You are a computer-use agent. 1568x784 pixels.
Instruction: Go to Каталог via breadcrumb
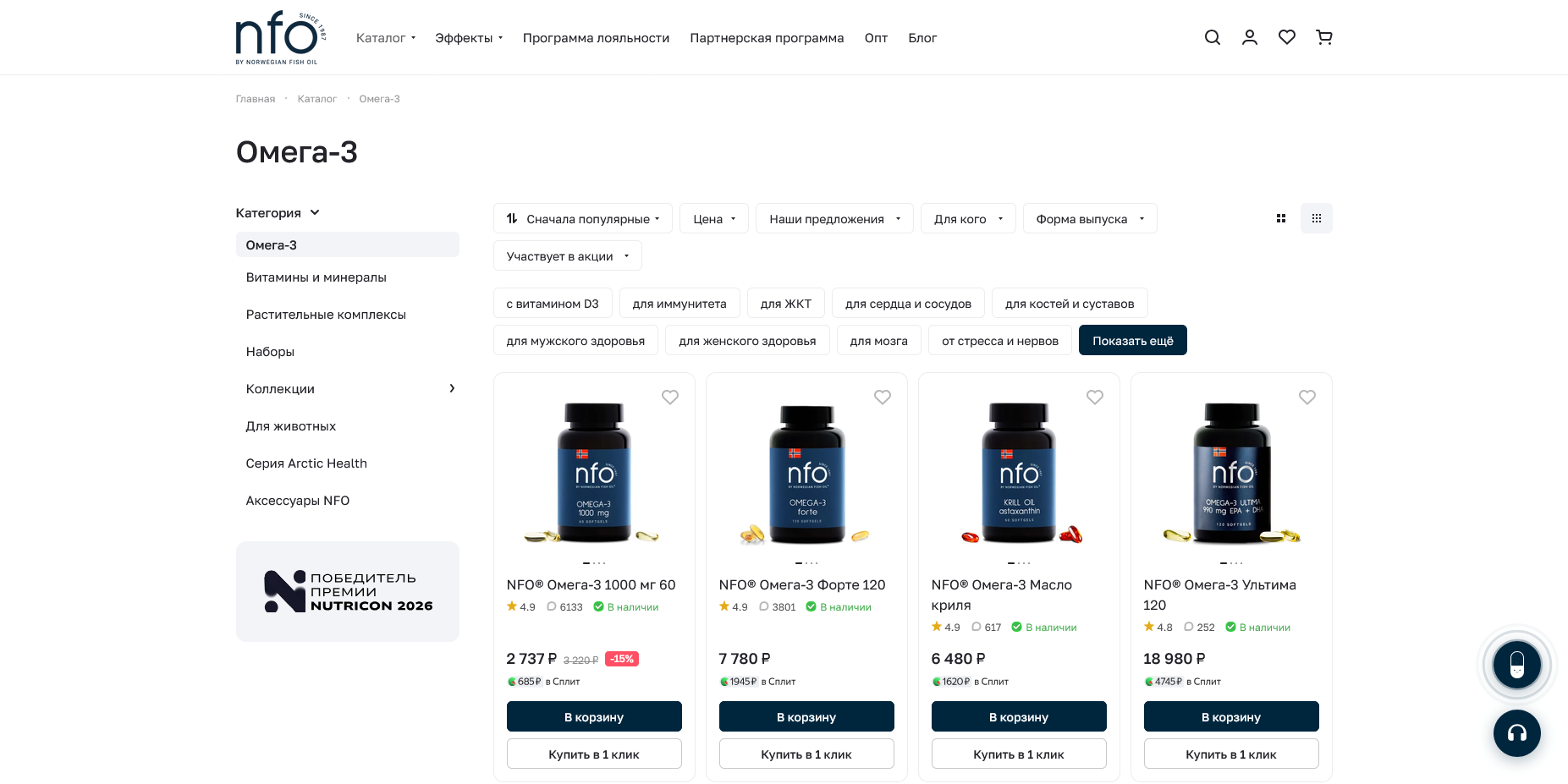[x=317, y=99]
